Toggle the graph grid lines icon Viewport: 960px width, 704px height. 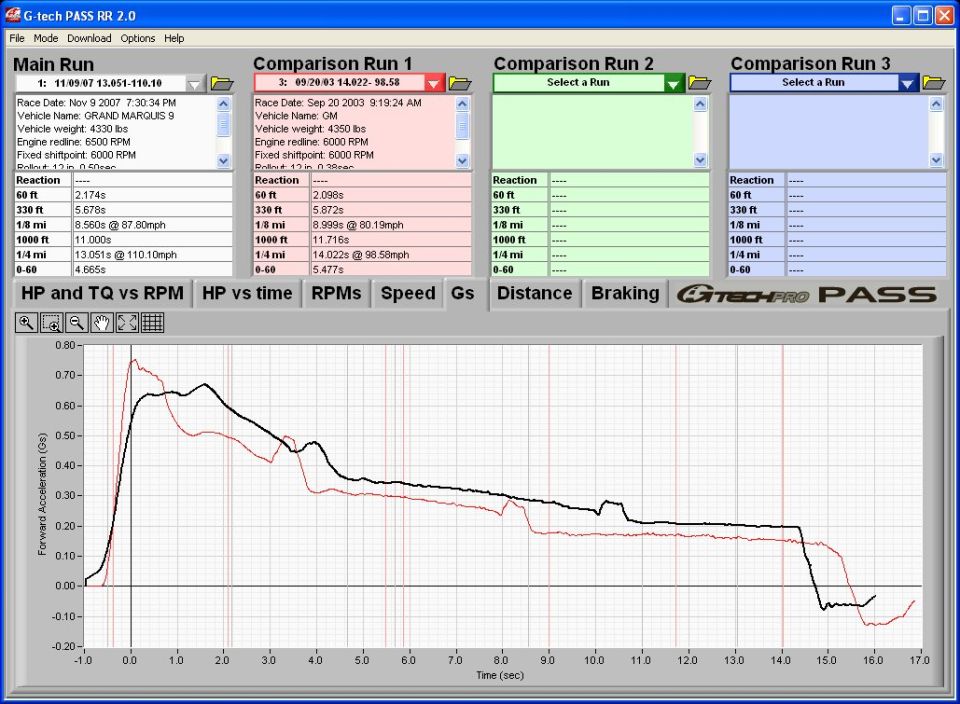(x=152, y=323)
